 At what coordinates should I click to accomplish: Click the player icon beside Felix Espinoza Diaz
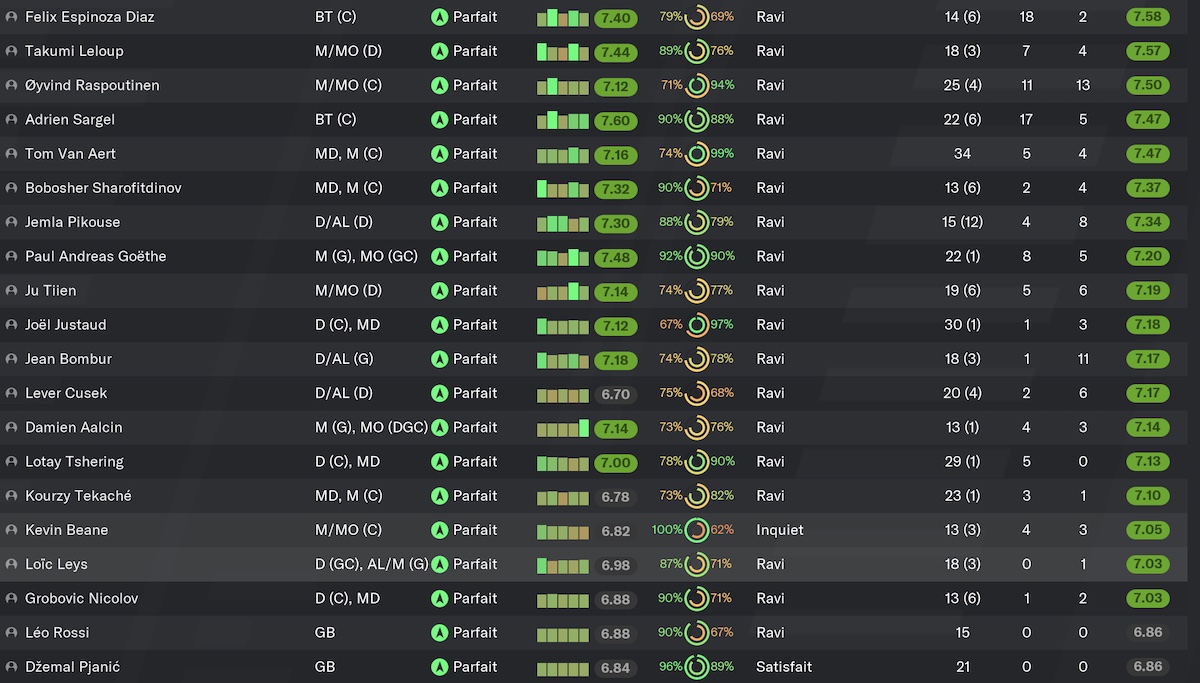coord(11,18)
